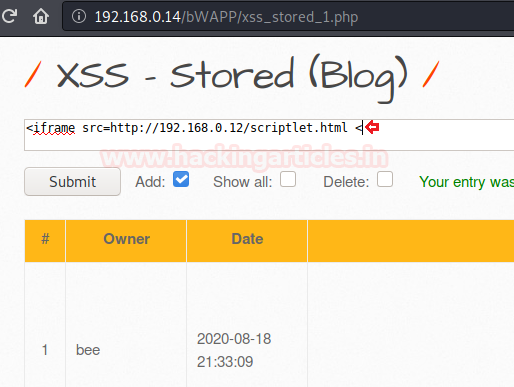This screenshot has height=387, width=514.
Task: Click entry number '1' cell
Action: click(x=45, y=350)
